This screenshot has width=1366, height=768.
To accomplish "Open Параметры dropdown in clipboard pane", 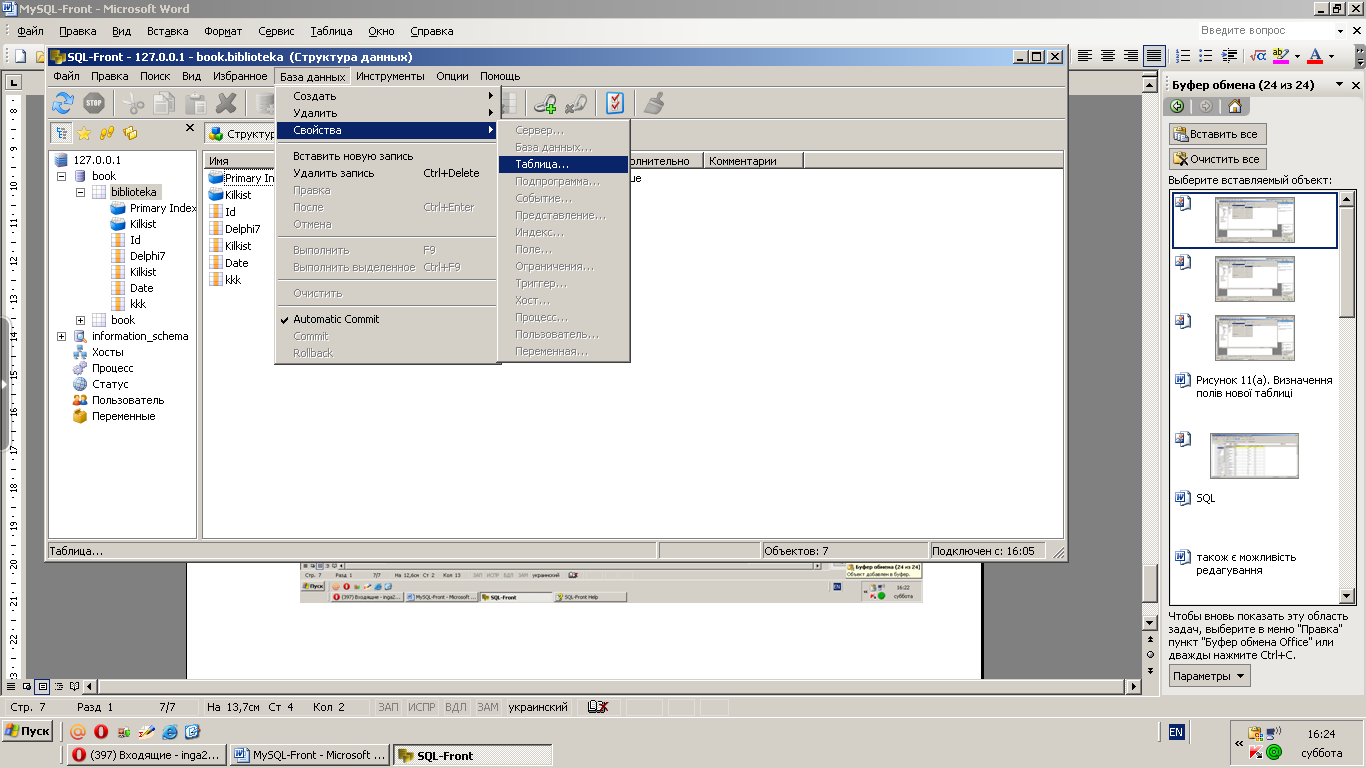I will (x=1210, y=676).
